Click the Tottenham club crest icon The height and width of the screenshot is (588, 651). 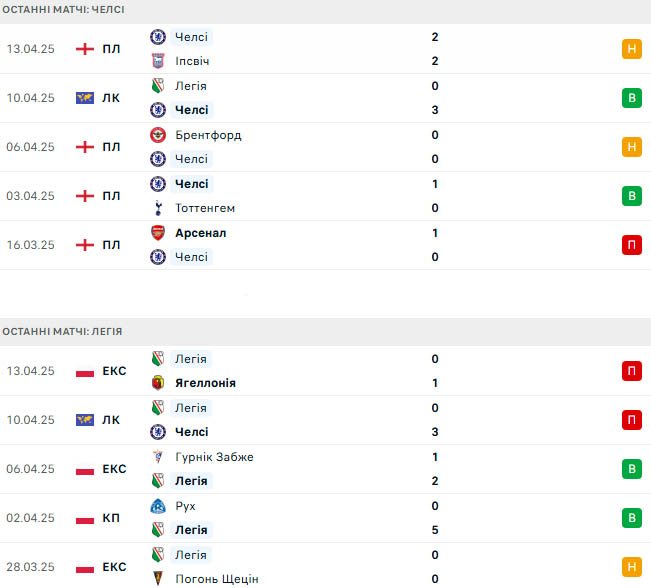(x=158, y=208)
